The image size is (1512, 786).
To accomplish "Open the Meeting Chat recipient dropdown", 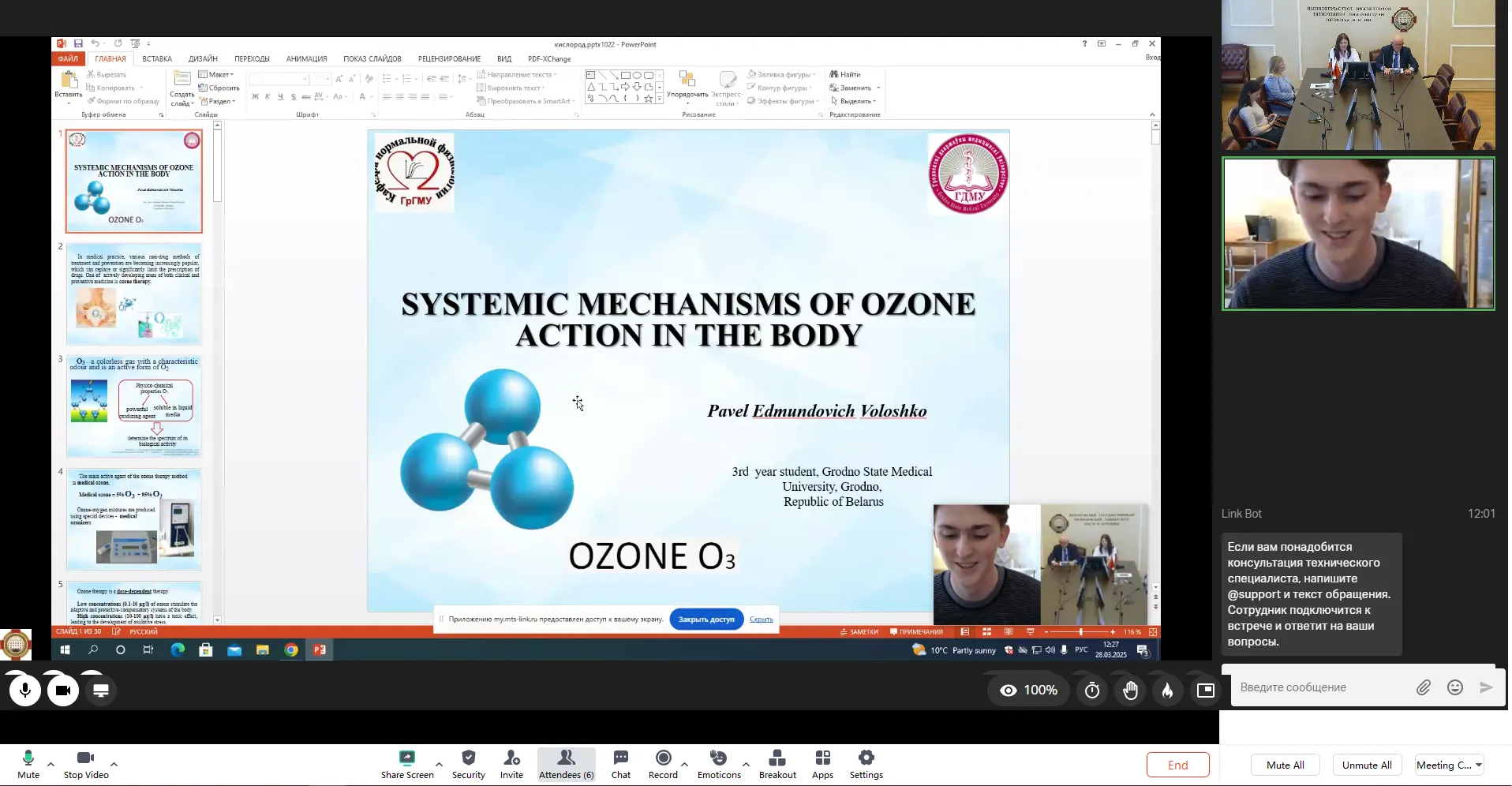I will pyautogui.click(x=1450, y=765).
